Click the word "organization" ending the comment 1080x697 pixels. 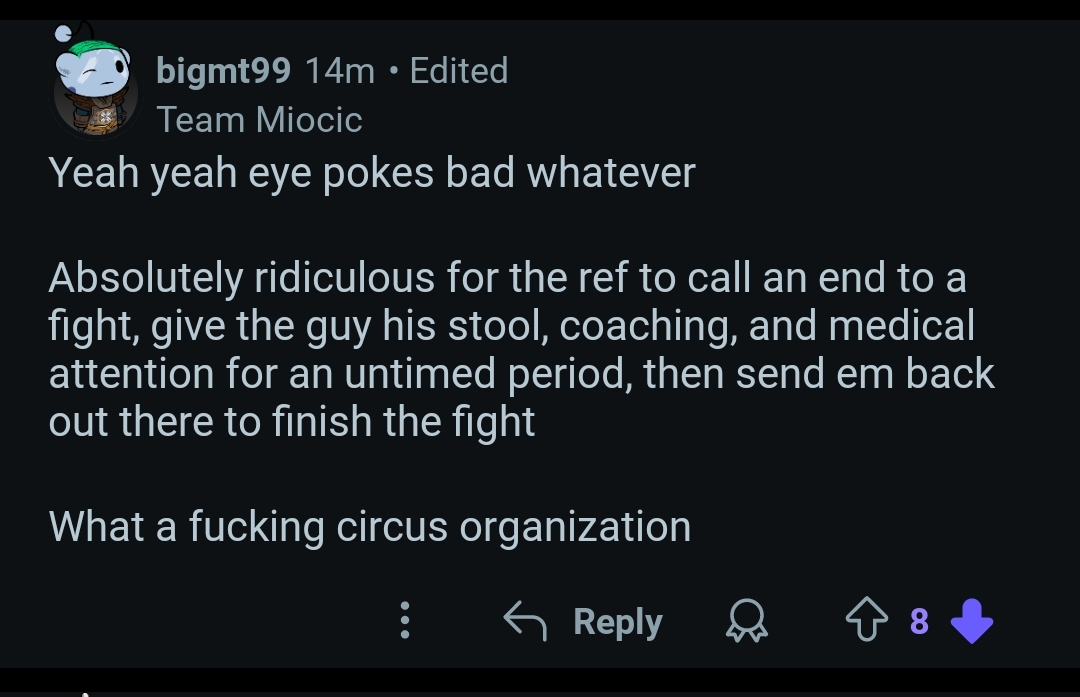pos(575,527)
